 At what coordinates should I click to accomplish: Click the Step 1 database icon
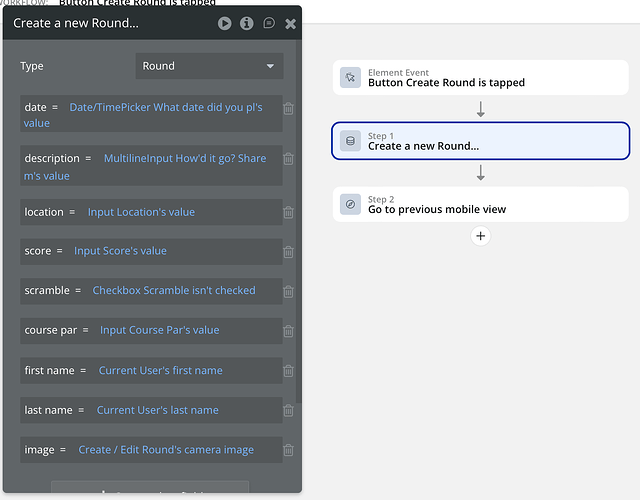click(x=350, y=141)
